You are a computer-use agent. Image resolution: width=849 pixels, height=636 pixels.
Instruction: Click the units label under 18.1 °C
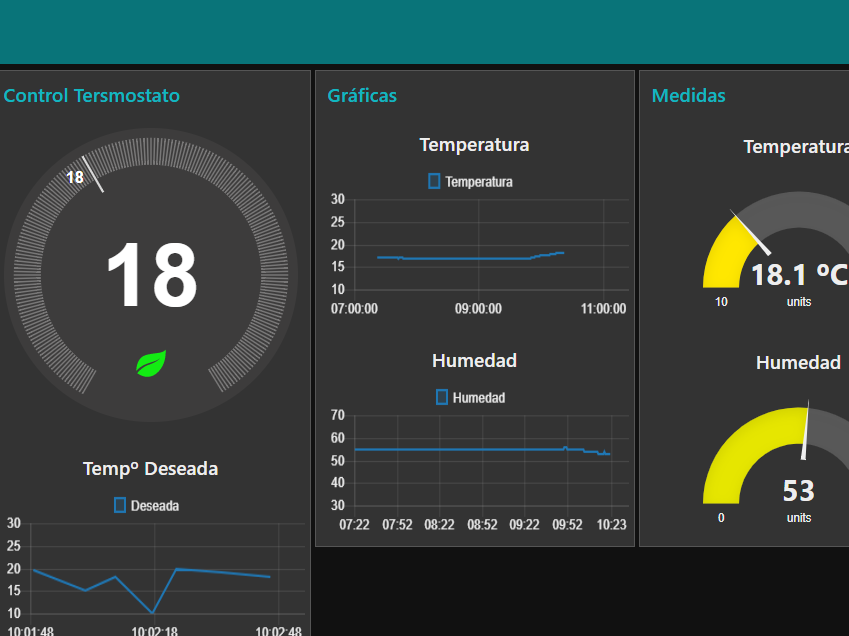pyautogui.click(x=798, y=301)
